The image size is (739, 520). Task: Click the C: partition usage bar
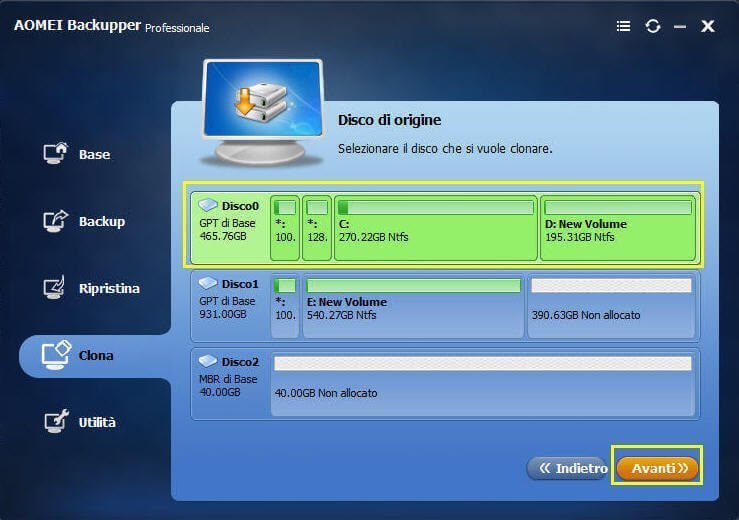436,207
